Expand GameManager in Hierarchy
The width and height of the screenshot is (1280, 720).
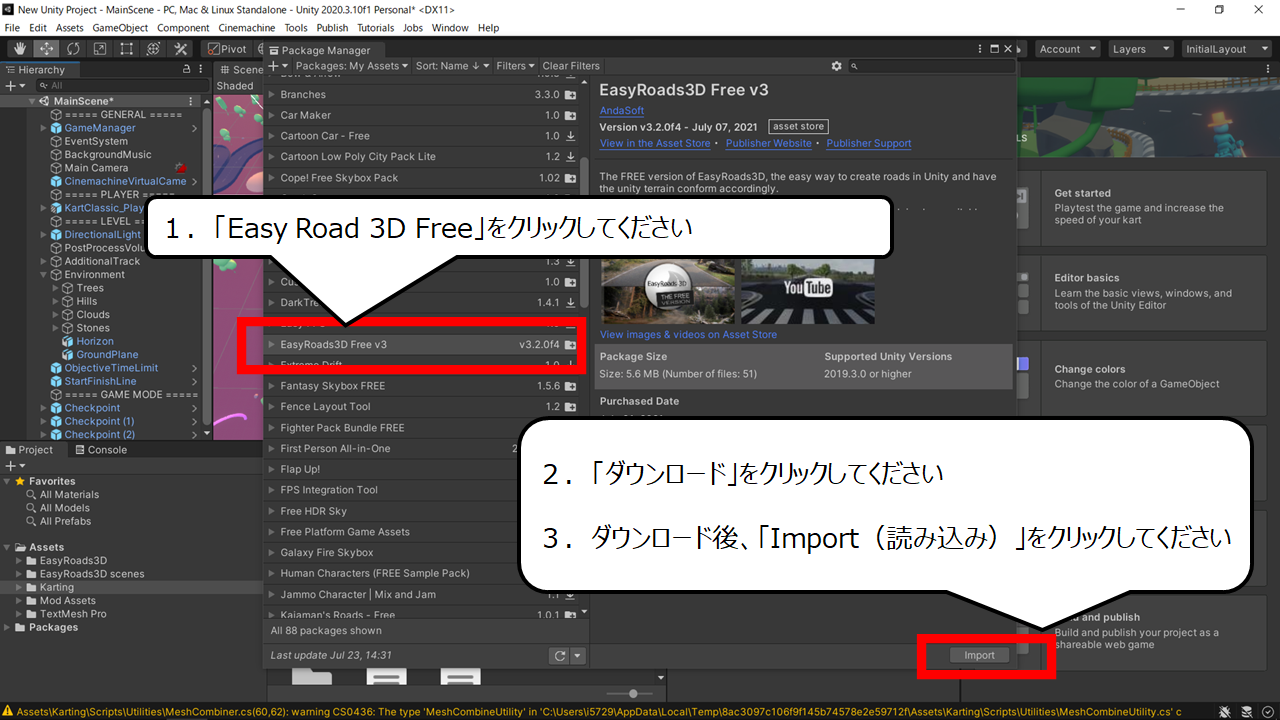click(x=44, y=128)
